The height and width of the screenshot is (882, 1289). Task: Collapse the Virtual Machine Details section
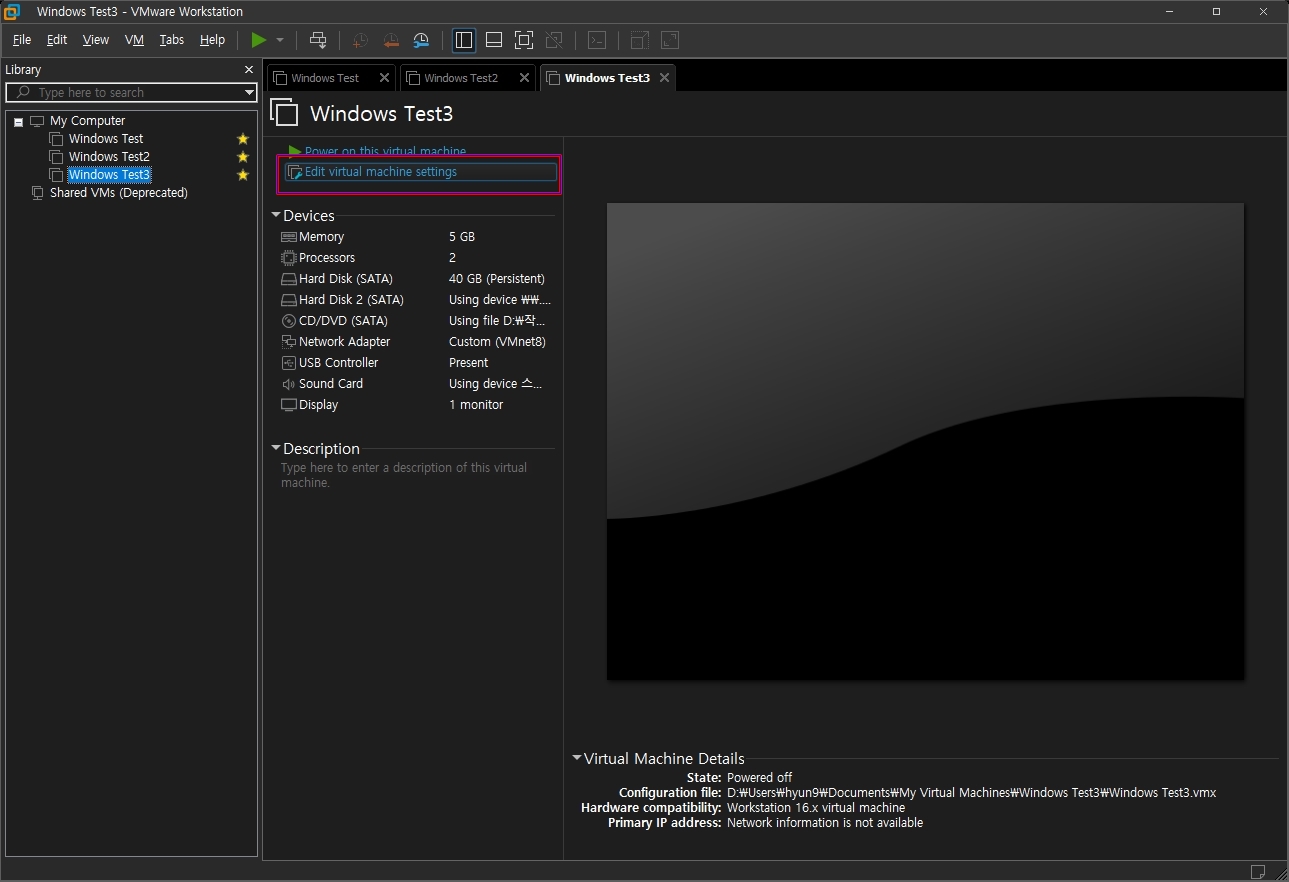tap(577, 758)
